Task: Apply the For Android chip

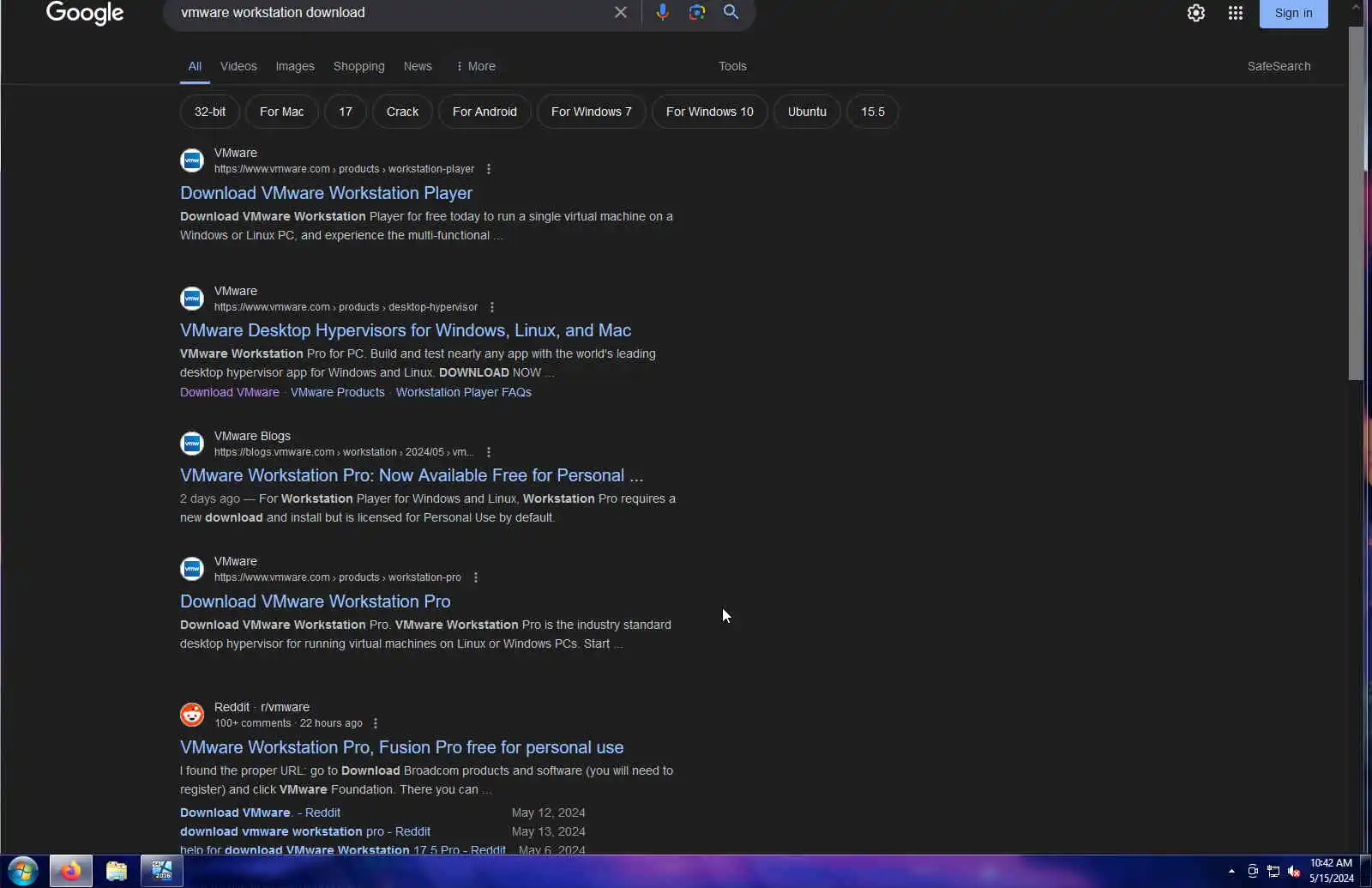Action: 484,112
